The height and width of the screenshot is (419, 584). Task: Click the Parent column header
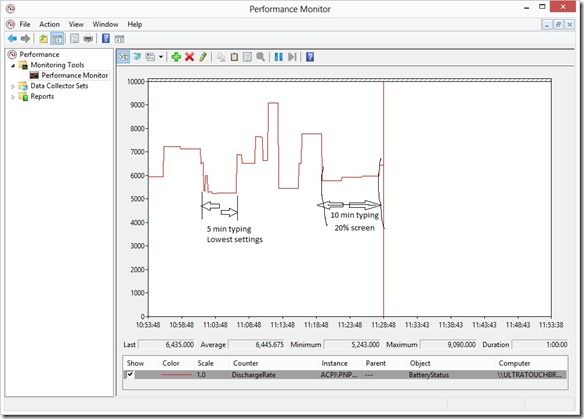click(376, 363)
